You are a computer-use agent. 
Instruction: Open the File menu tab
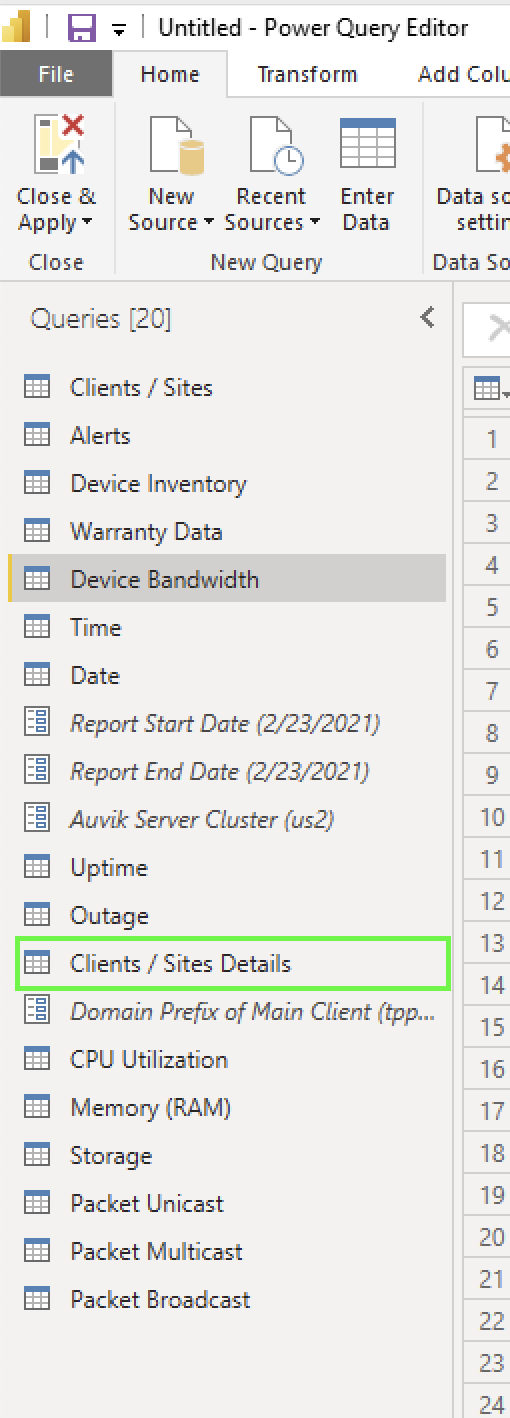pyautogui.click(x=56, y=75)
